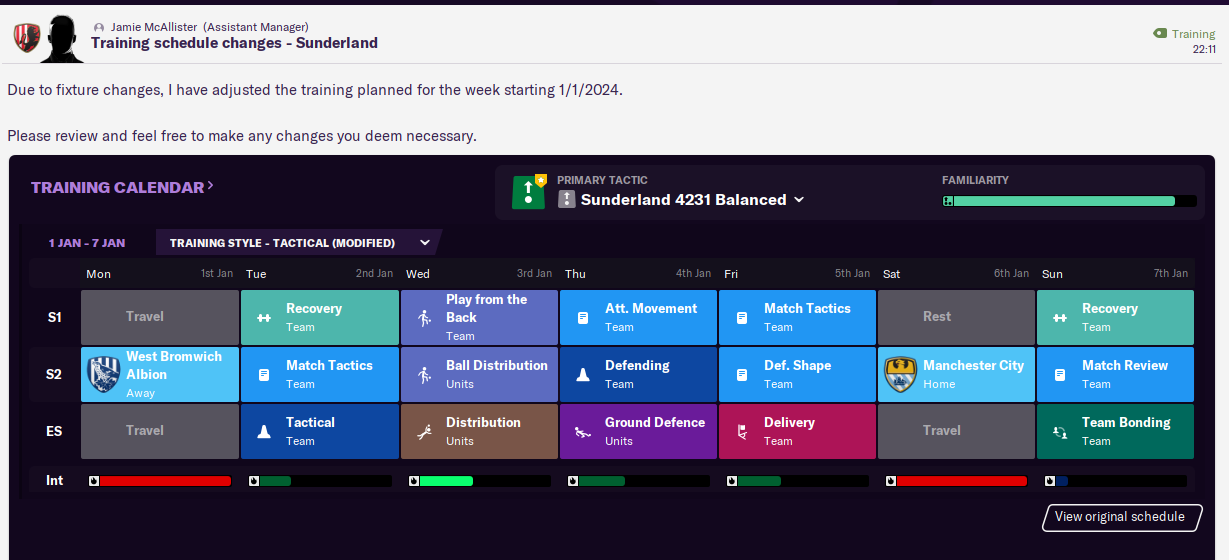
Task: Click the Match Review clipboard icon
Action: (x=1061, y=374)
